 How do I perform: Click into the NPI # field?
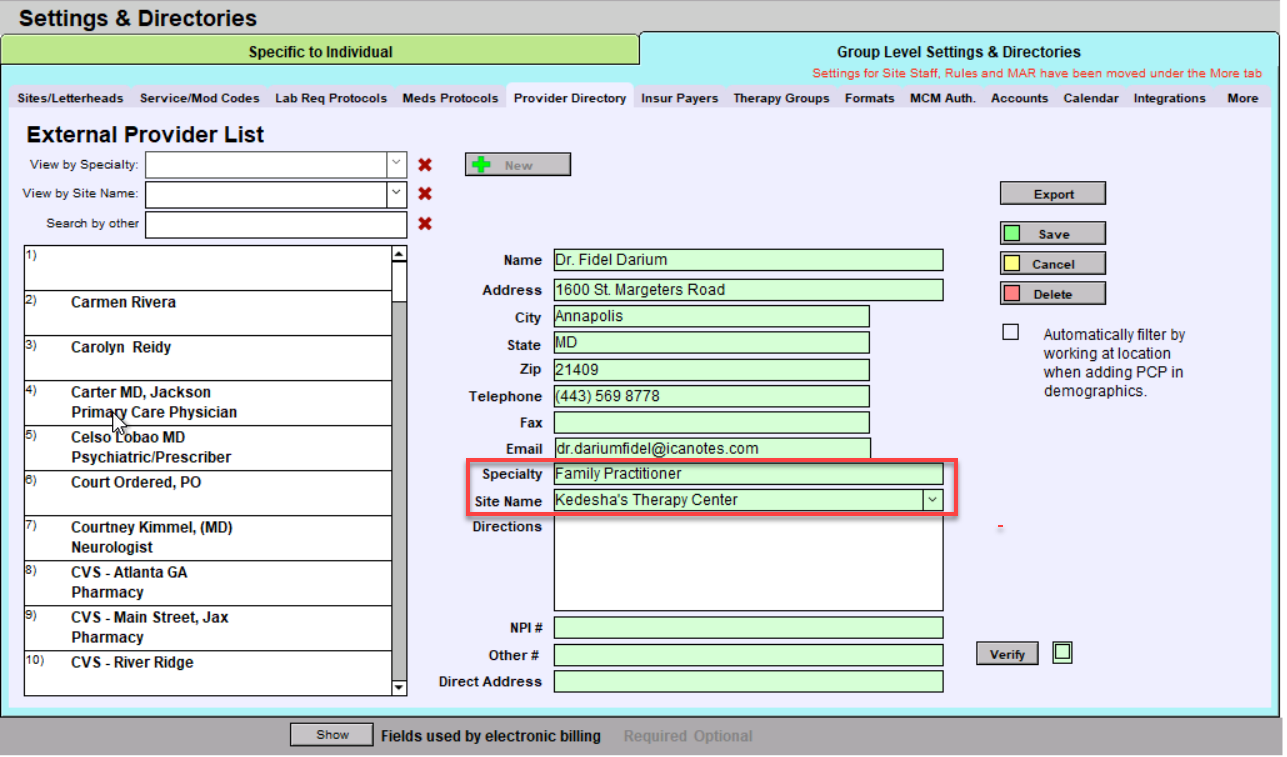(x=747, y=628)
